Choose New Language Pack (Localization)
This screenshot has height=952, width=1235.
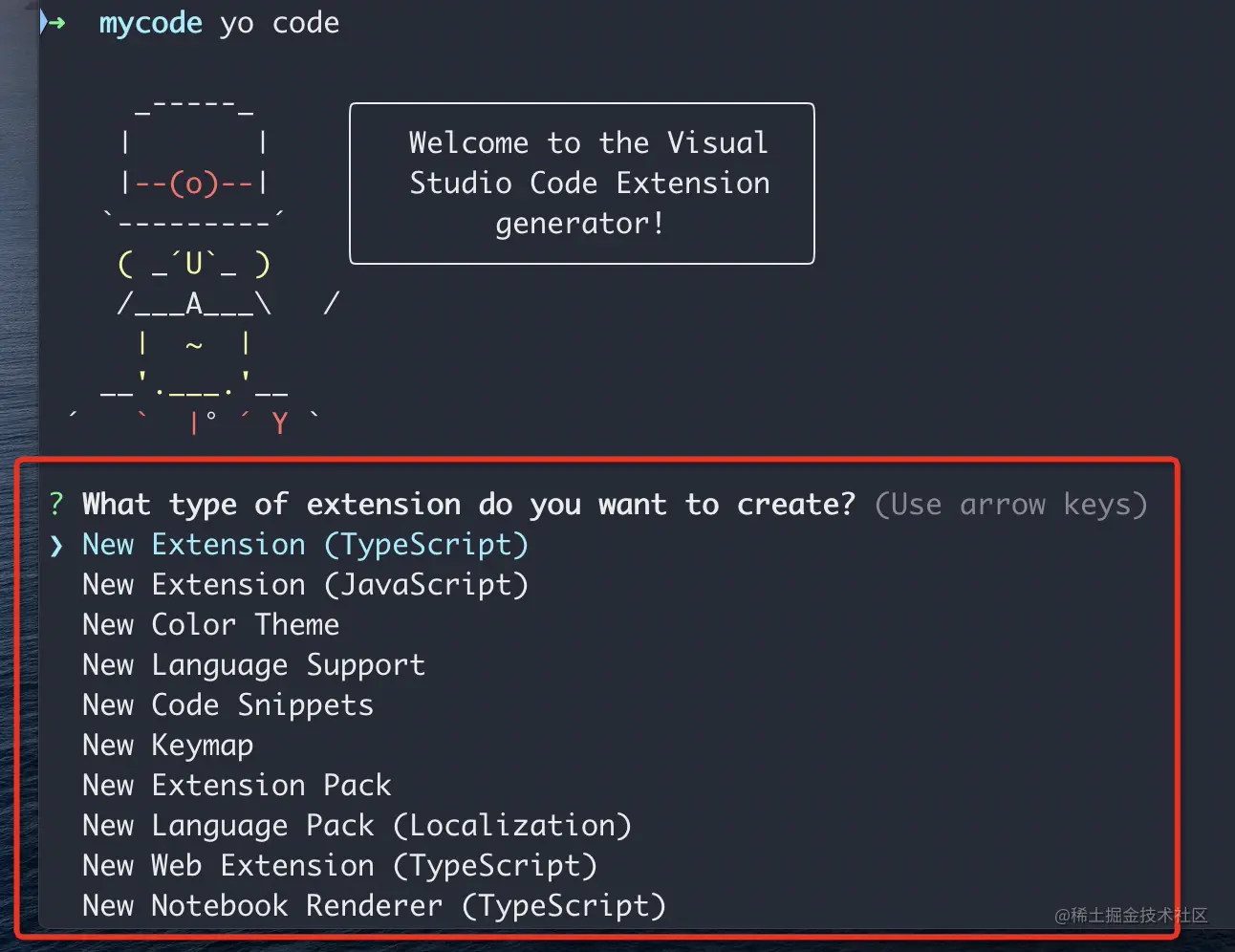click(x=357, y=826)
